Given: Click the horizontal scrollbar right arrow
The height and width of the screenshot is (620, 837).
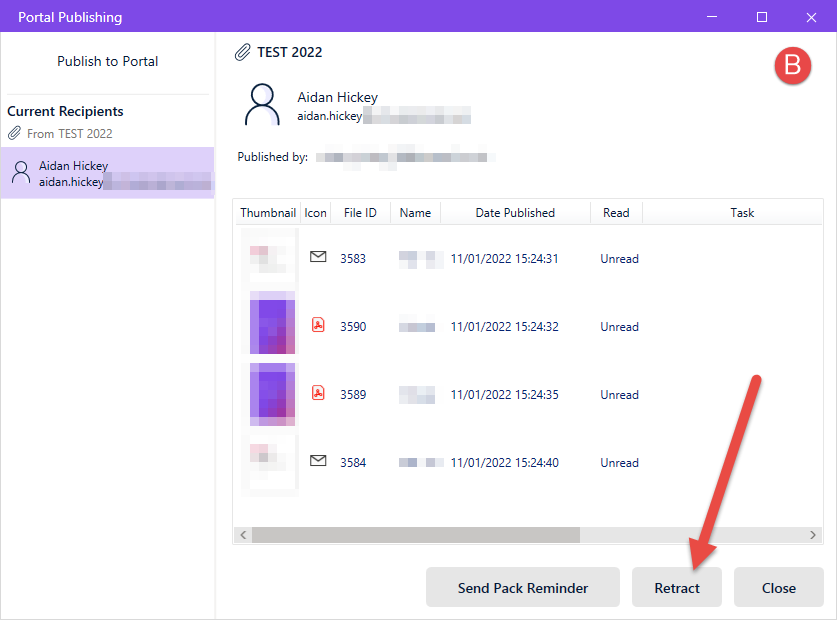Looking at the screenshot, I should point(812,535).
